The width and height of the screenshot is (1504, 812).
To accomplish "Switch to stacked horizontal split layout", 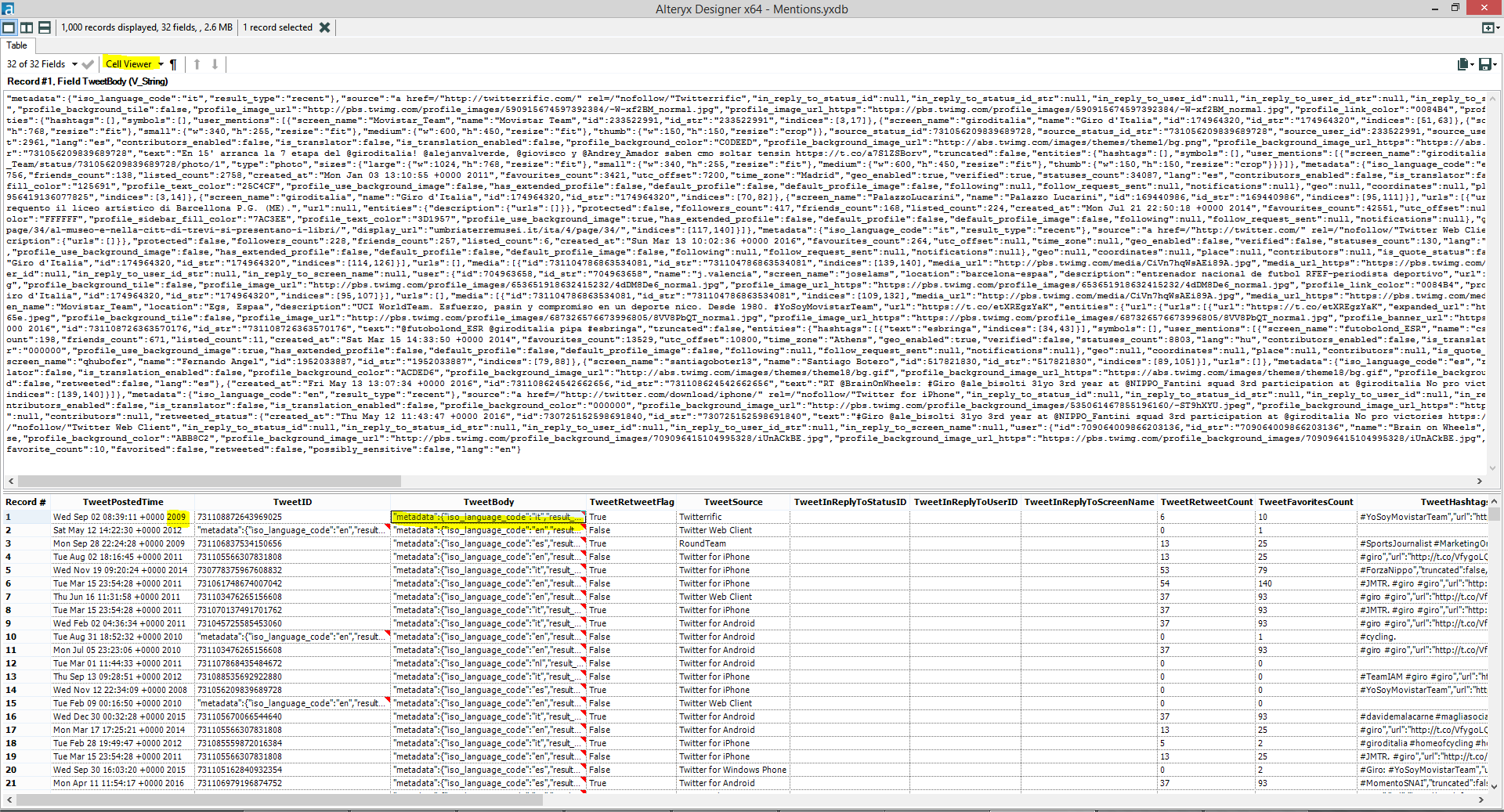I will (x=45, y=27).
